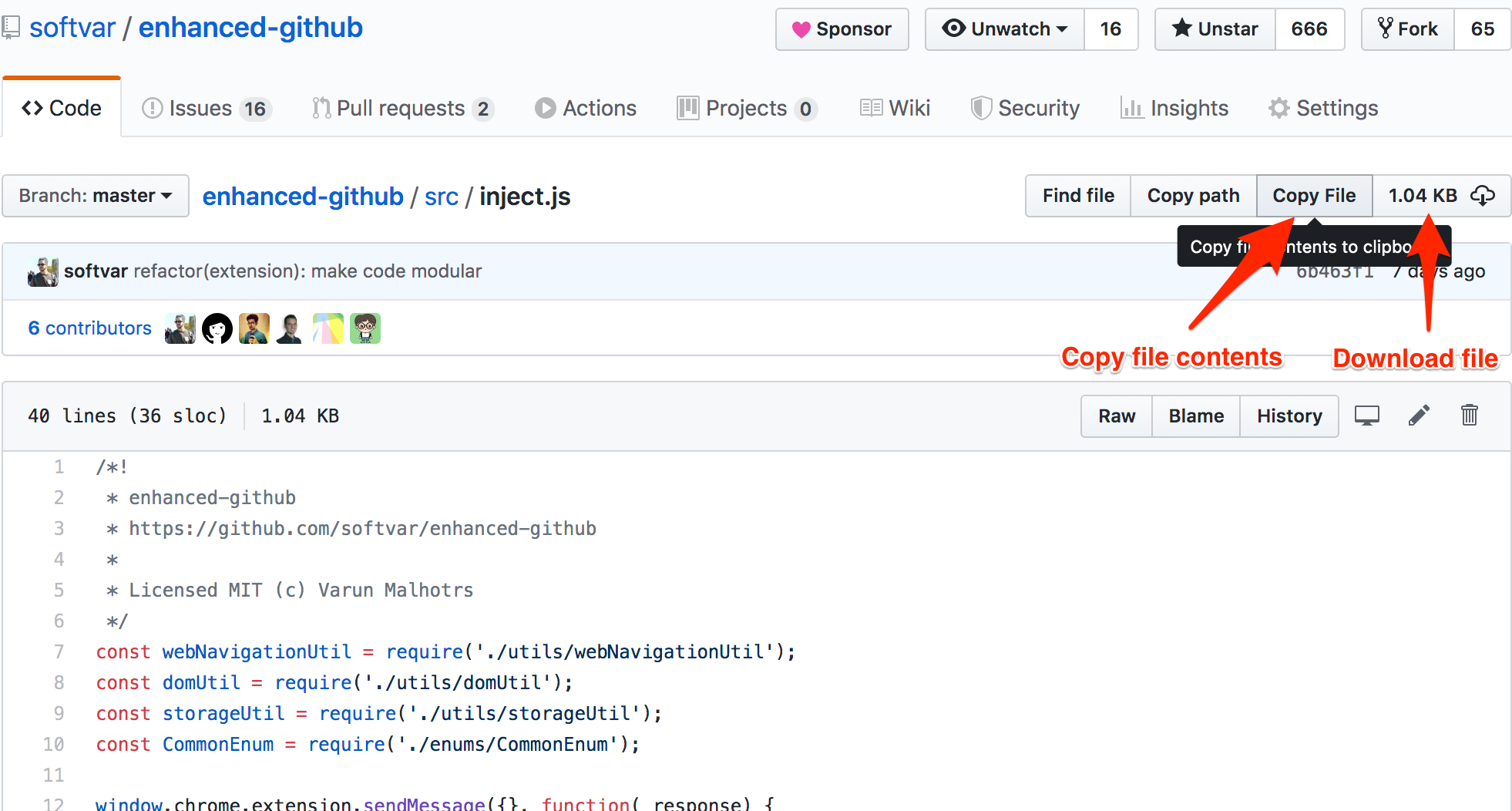Click the Sponsor heart button
The height and width of the screenshot is (811, 1512).
[842, 29]
